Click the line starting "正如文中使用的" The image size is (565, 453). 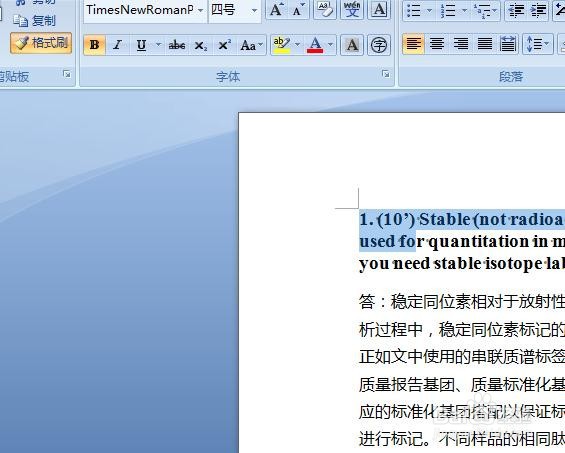462,356
